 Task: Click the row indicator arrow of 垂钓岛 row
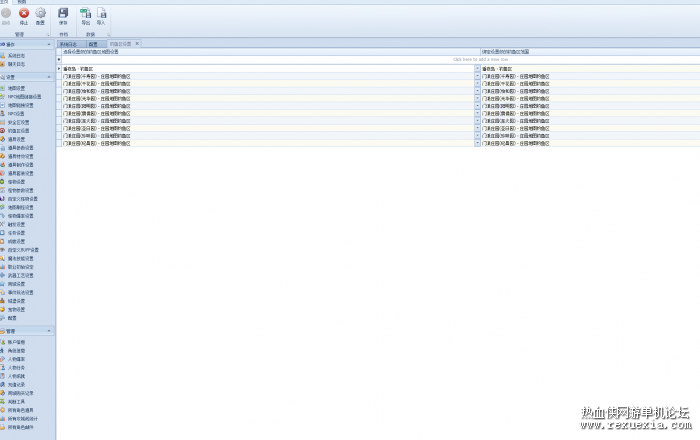point(59,69)
